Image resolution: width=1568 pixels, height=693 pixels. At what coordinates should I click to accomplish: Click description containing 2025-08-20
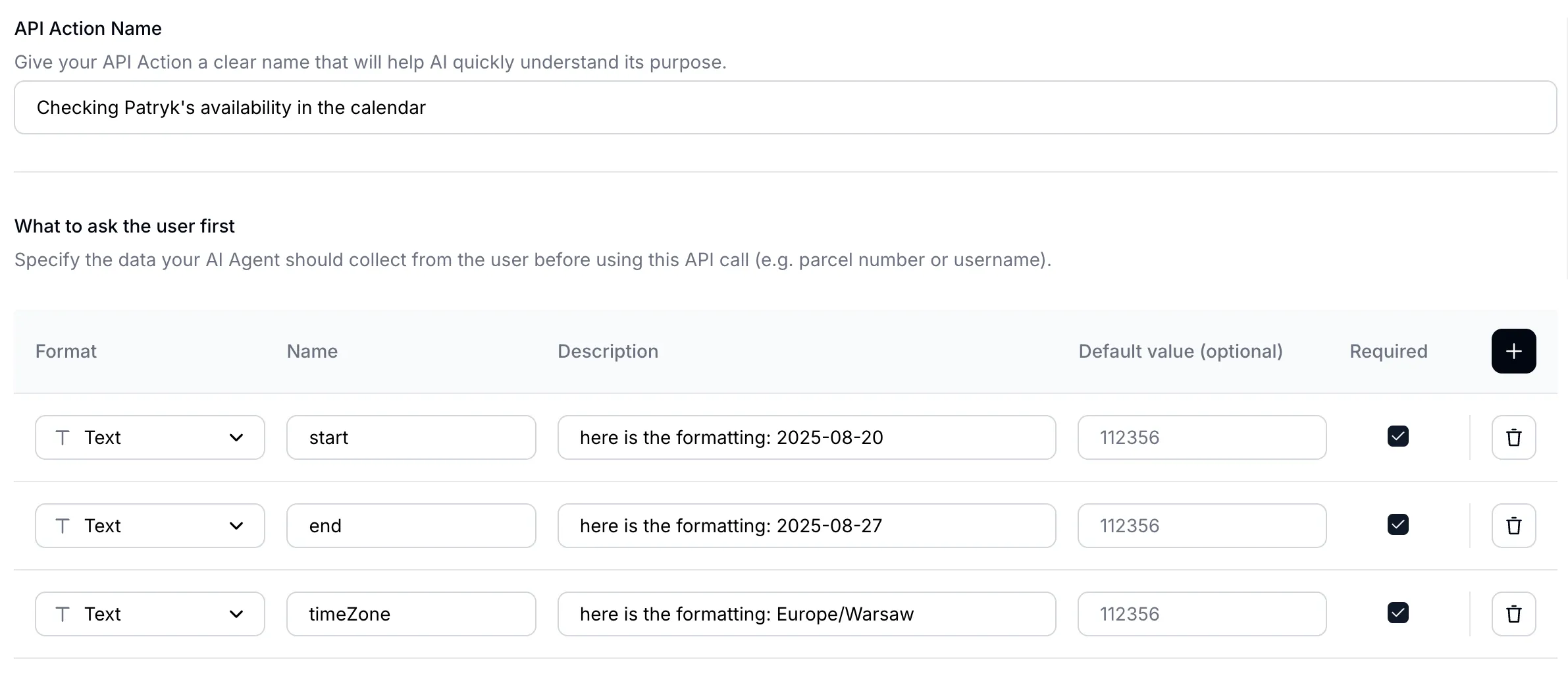806,437
